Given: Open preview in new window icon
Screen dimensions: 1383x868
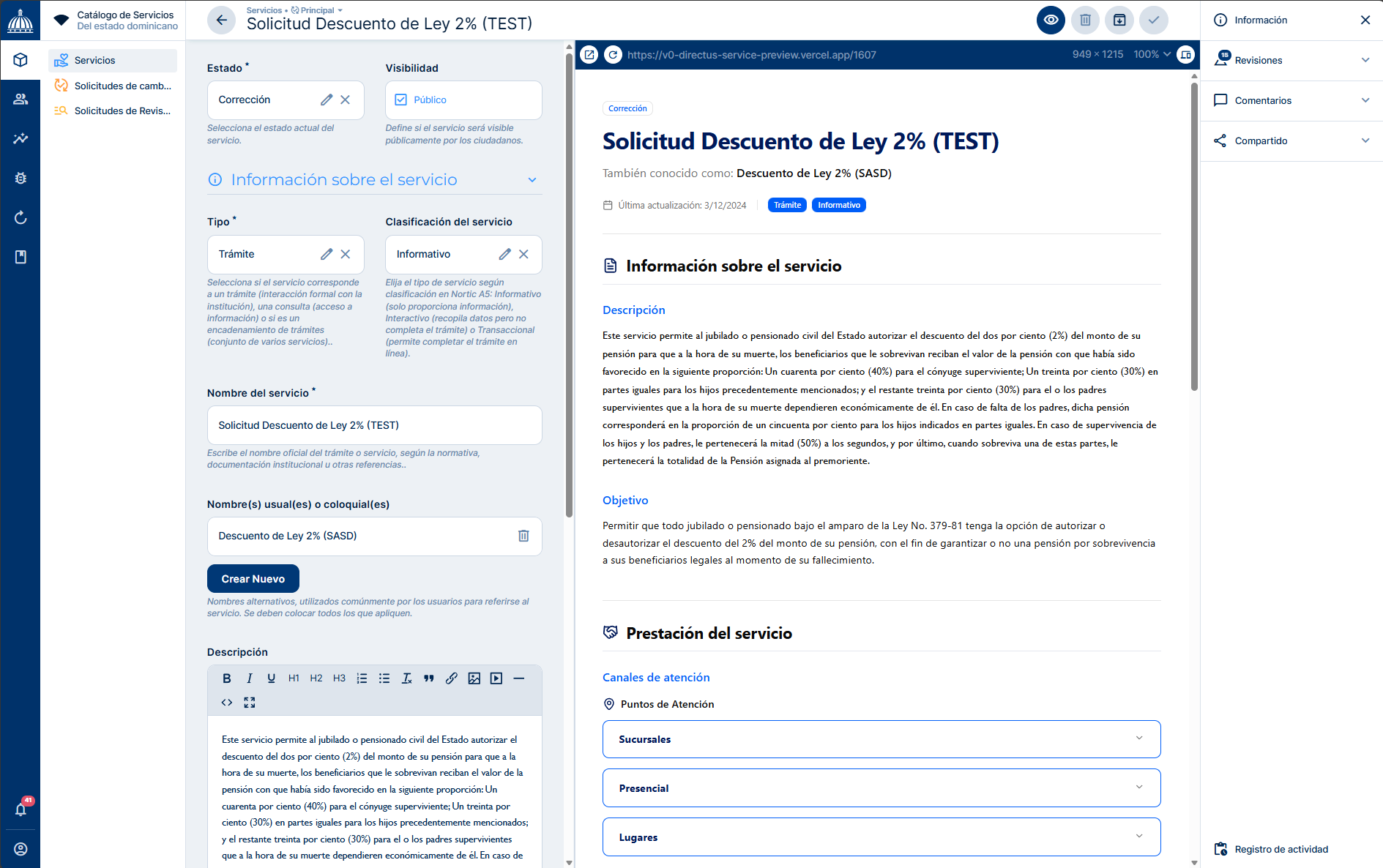Looking at the screenshot, I should (589, 55).
